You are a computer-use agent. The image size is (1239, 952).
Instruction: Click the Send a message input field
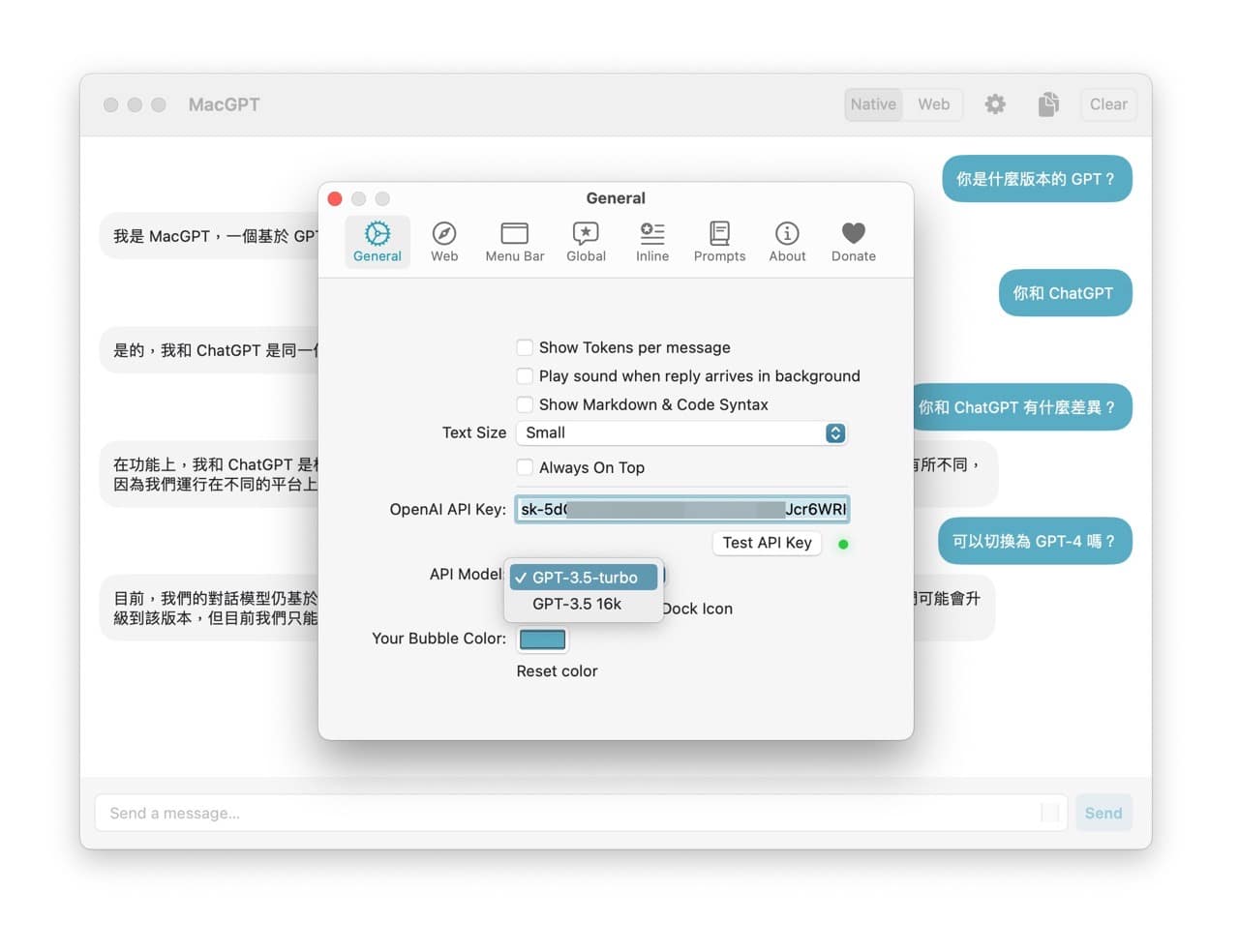click(581, 814)
